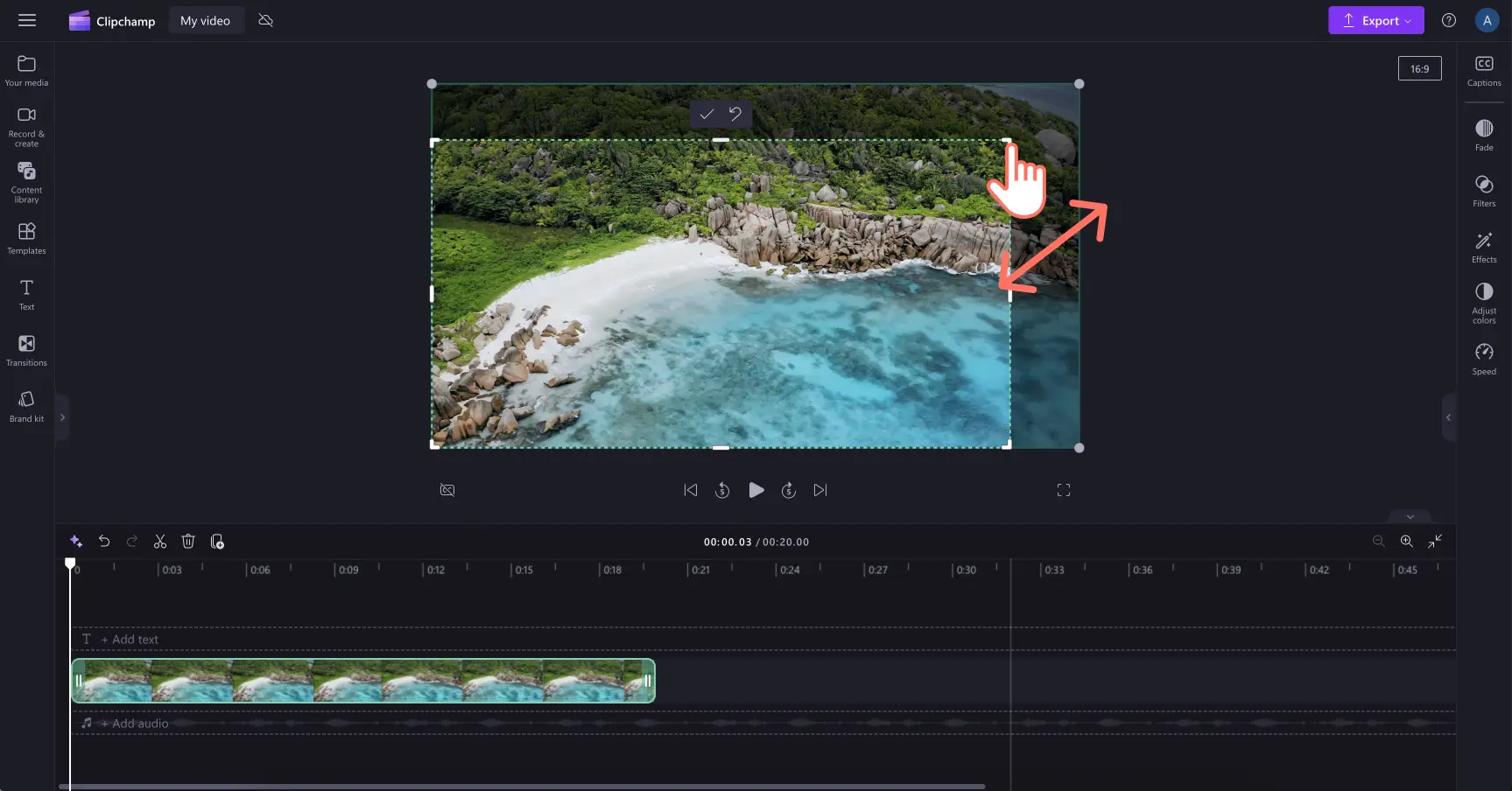The width and height of the screenshot is (1512, 791).
Task: Click the cloud sync disabled icon
Action: 266,20
